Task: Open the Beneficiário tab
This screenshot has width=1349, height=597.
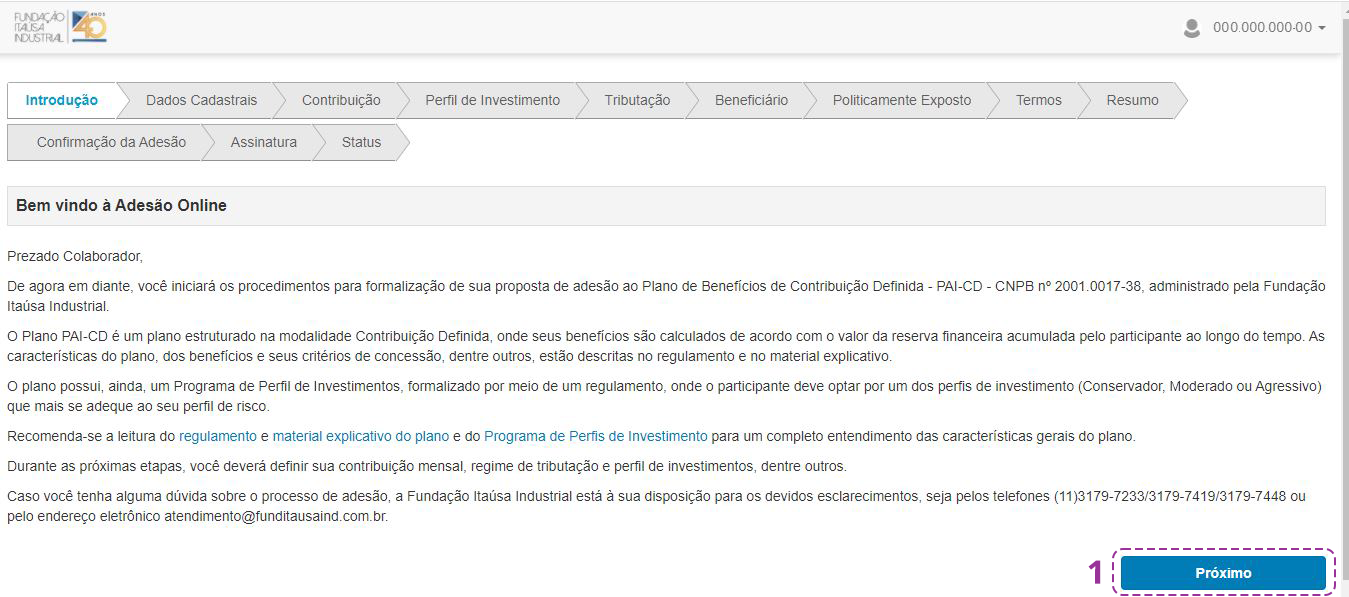Action: tap(751, 100)
